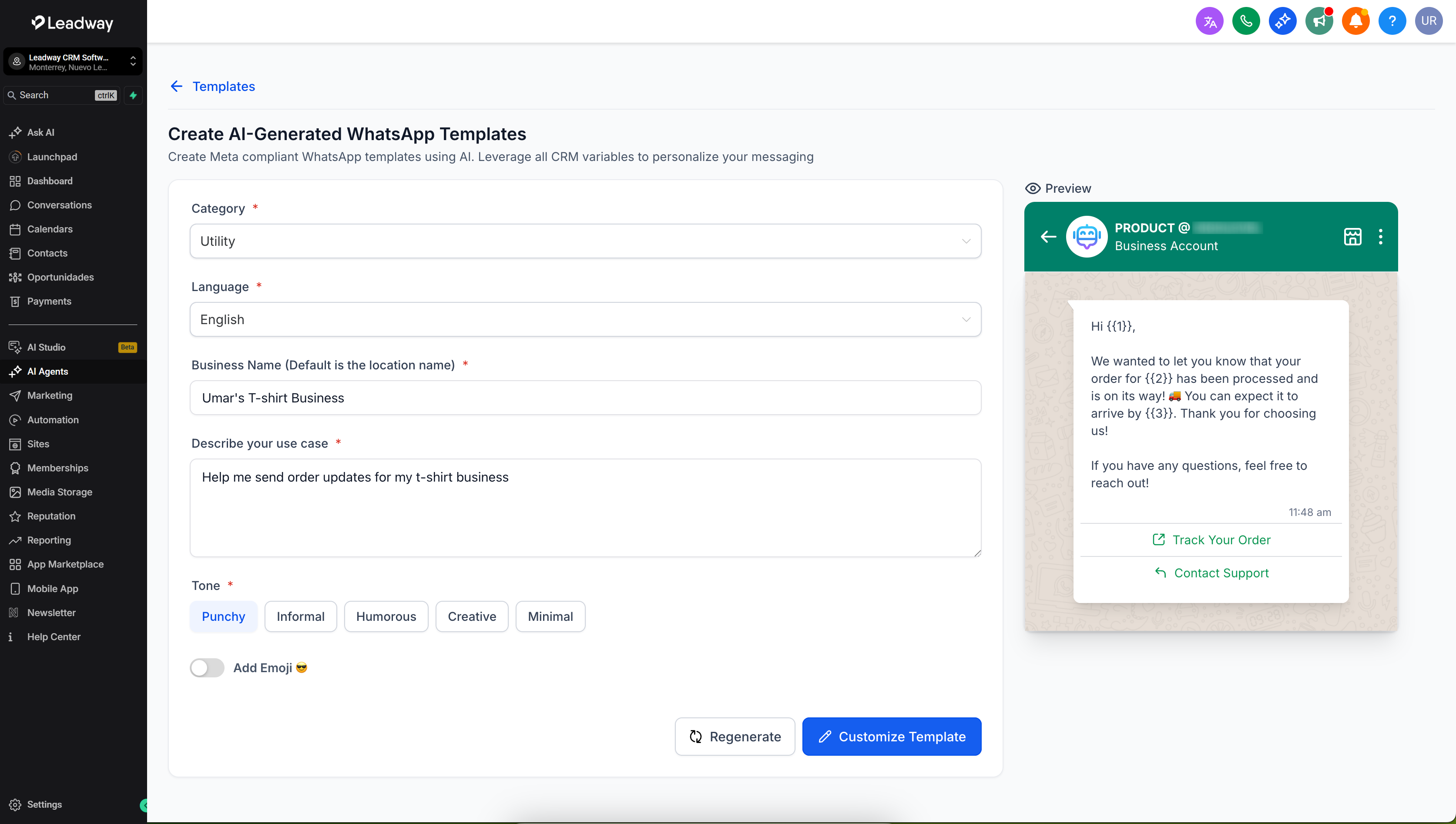Click the three-dot menu in WhatsApp preview
Image resolution: width=1456 pixels, height=824 pixels.
pyautogui.click(x=1381, y=237)
